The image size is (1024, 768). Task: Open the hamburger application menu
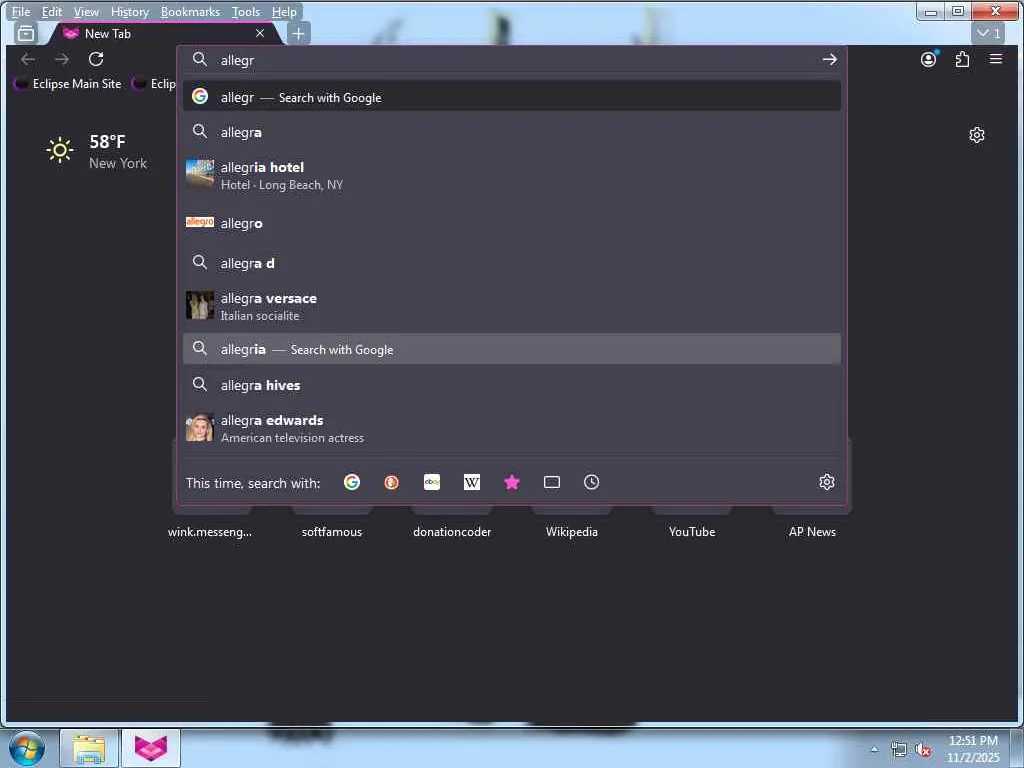click(996, 59)
